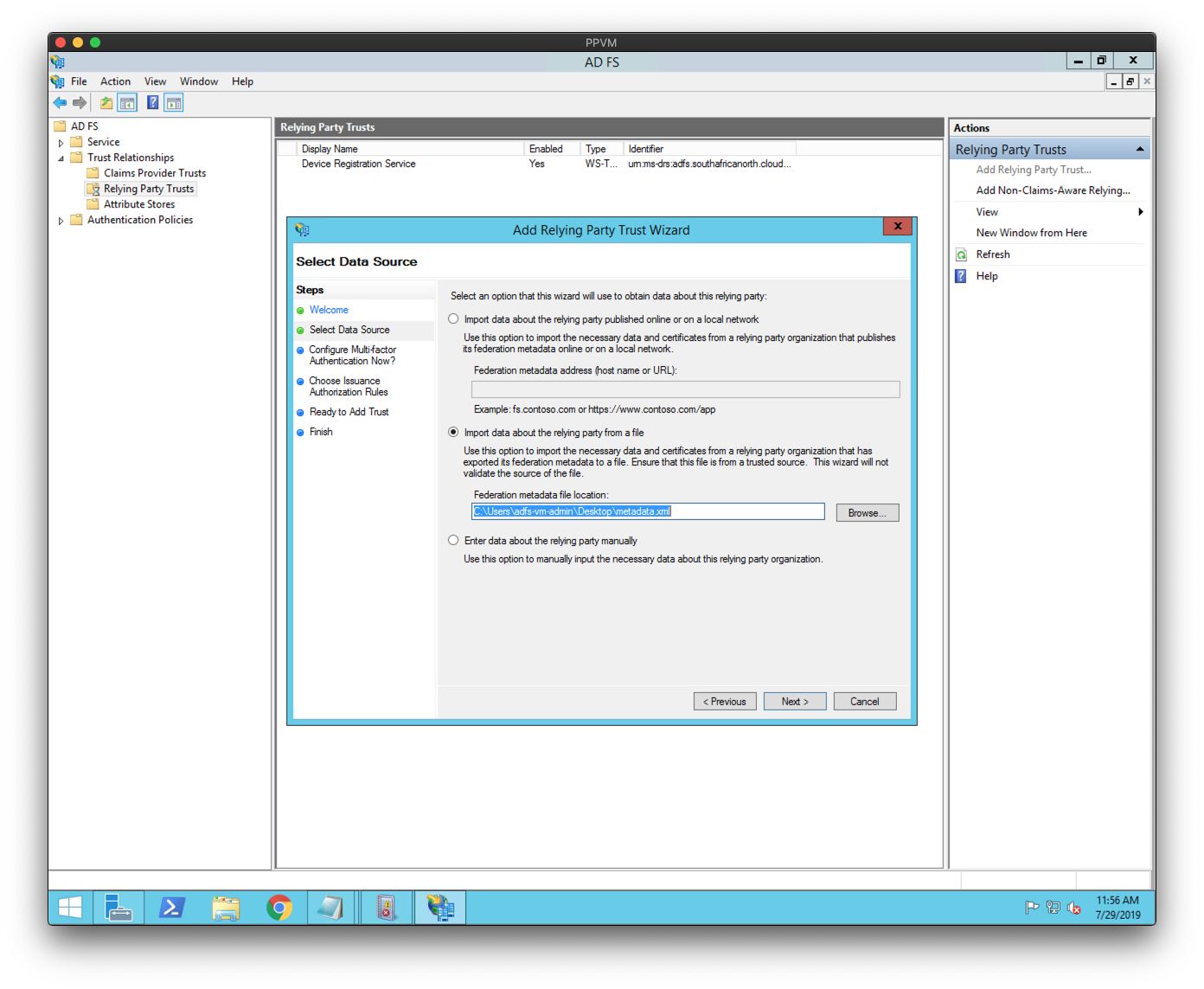The width and height of the screenshot is (1204, 989).
Task: Click the Forward arrow in the toolbar
Action: [x=80, y=103]
